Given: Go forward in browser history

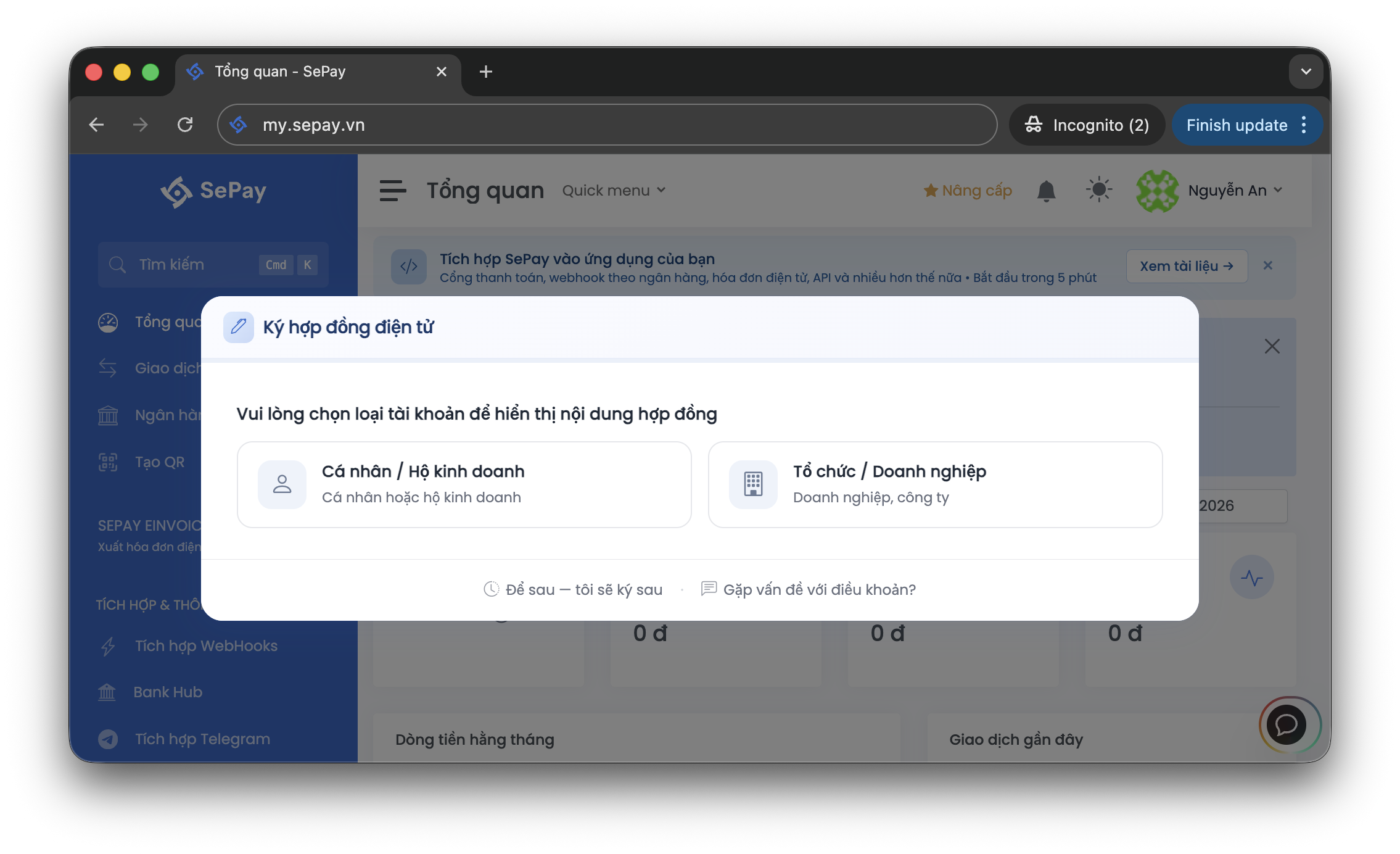Looking at the screenshot, I should coord(141,125).
